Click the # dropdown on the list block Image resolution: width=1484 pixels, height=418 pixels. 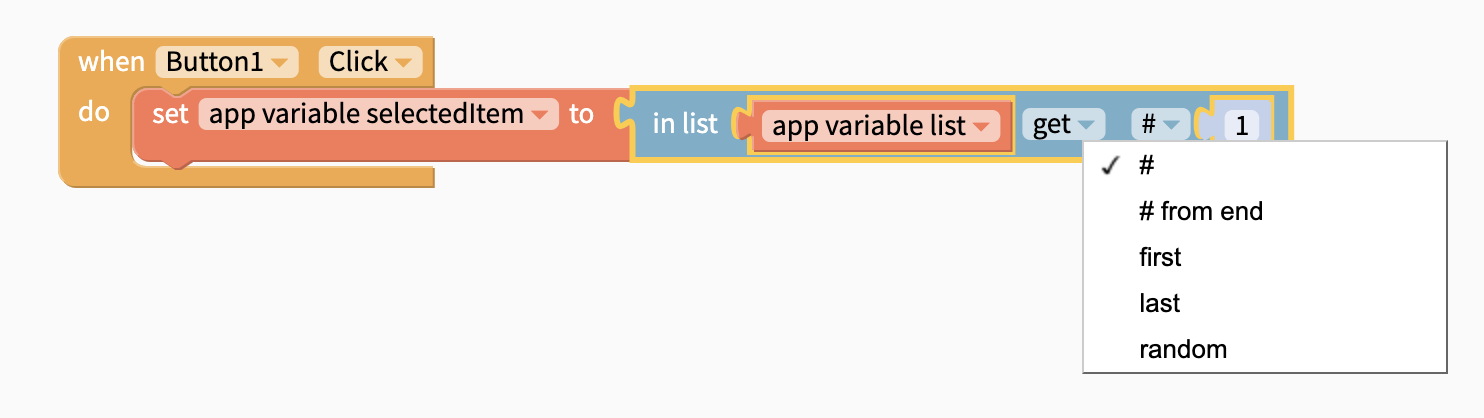click(x=1157, y=125)
